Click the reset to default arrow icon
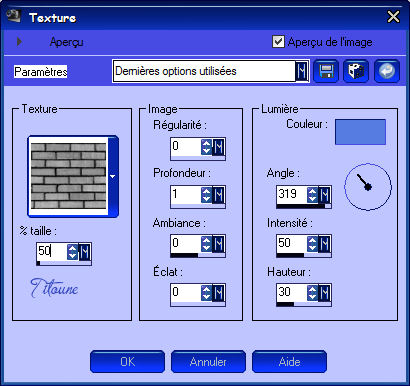Screen dimensions: 410x386 387,71
